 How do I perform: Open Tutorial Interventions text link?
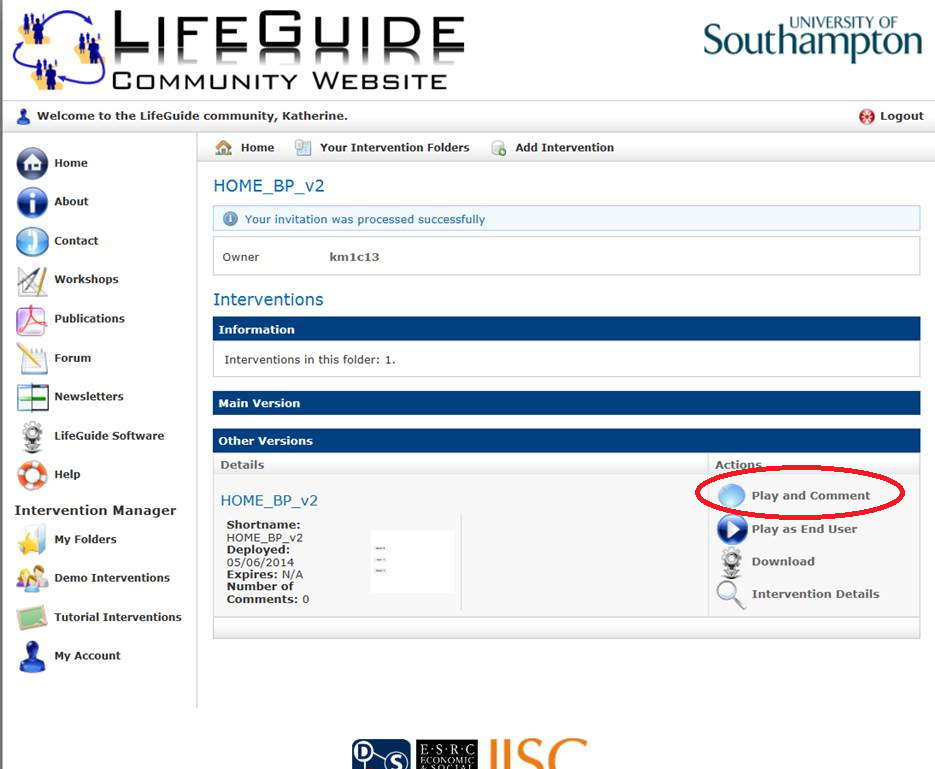click(118, 618)
